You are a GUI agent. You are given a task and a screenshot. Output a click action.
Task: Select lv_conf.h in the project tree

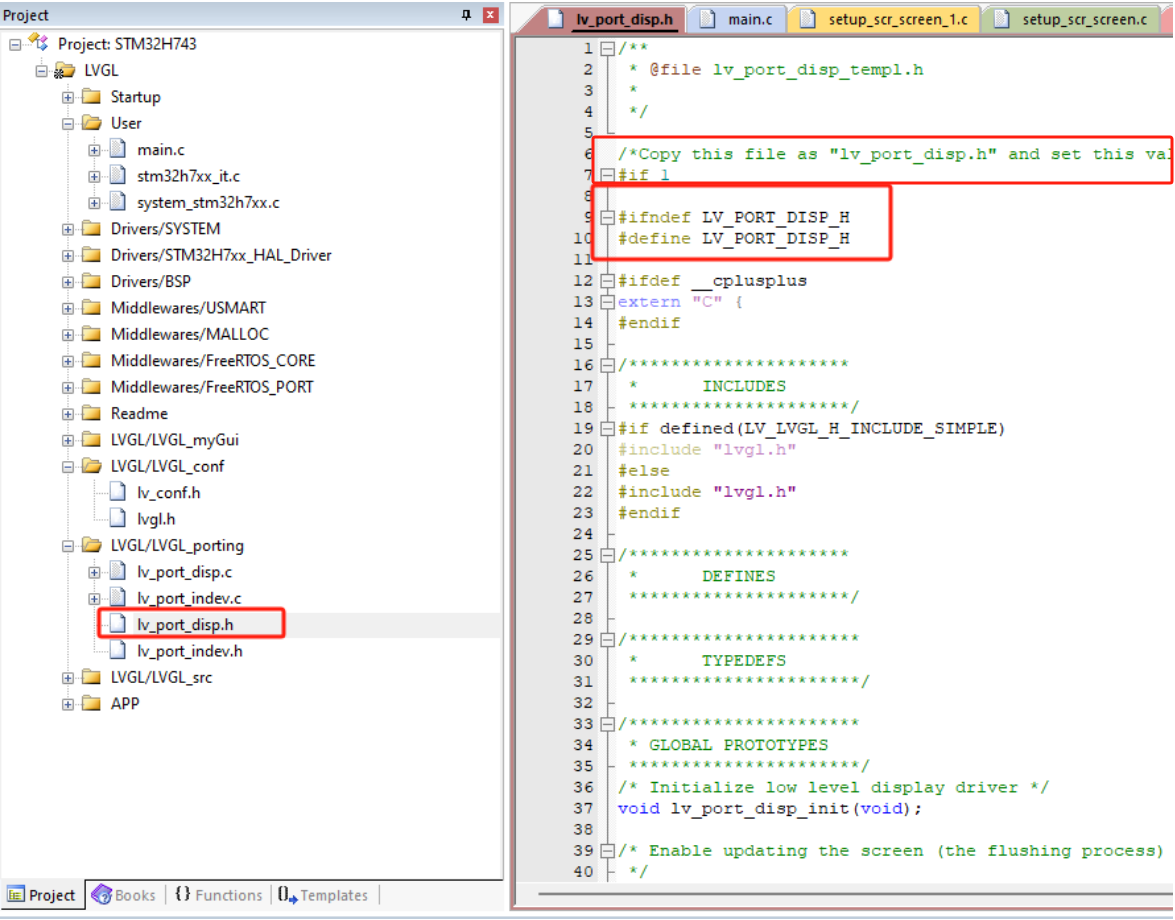point(169,493)
